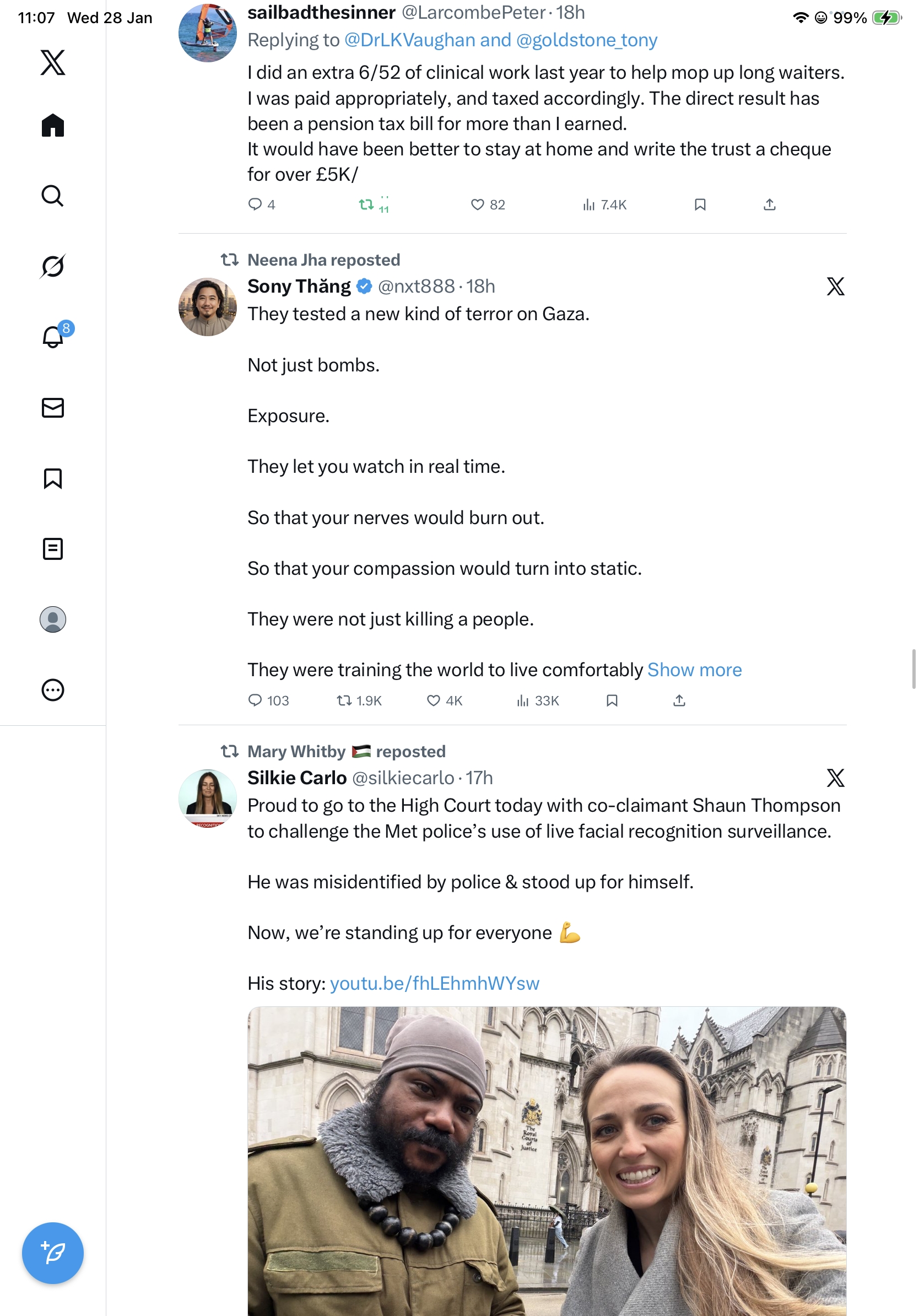
Task: Open Grok menu on Silkie Carlo's post
Action: pyautogui.click(x=835, y=778)
